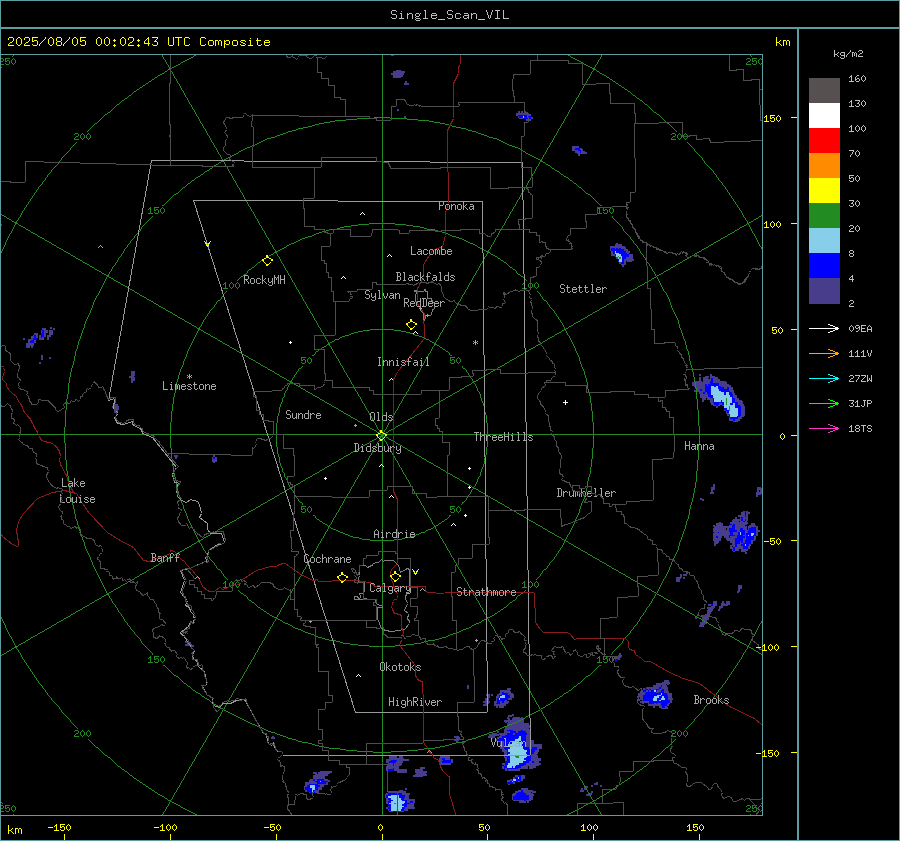Click the RockyMH label
This screenshot has width=900, height=841.
click(x=264, y=280)
